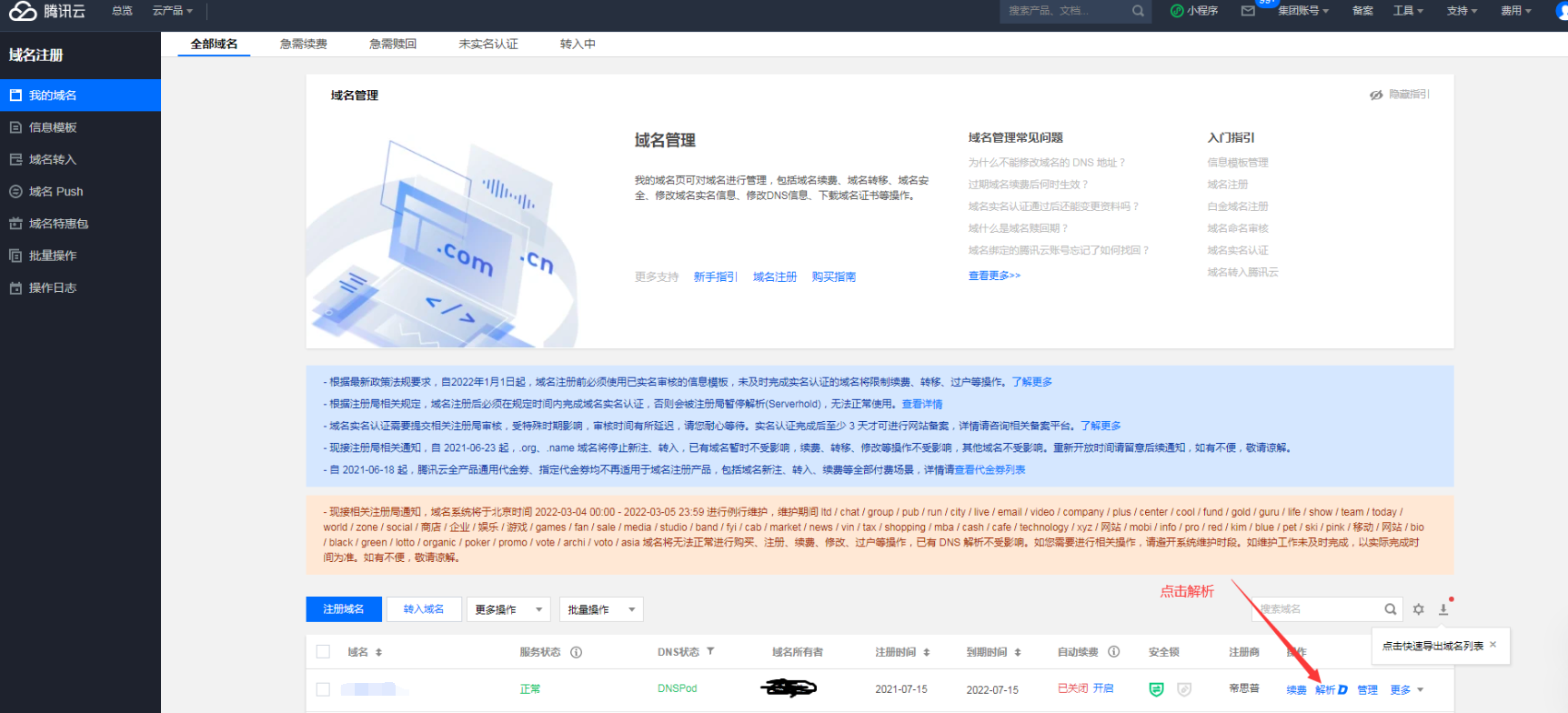The image size is (1568, 713).
Task: Click the 注册域名 button
Action: coord(343,609)
